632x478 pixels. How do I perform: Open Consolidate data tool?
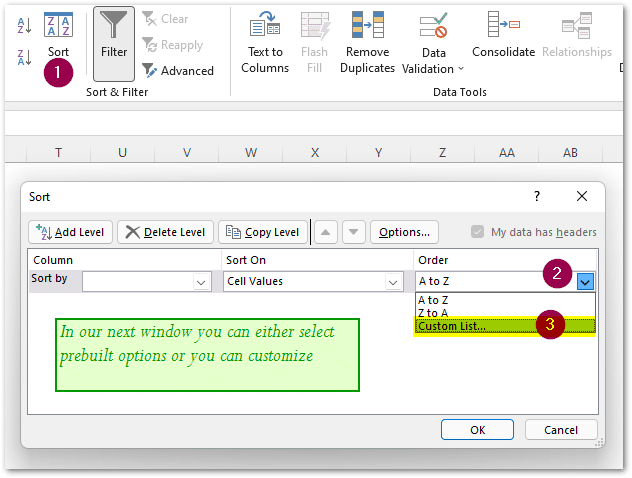point(503,37)
